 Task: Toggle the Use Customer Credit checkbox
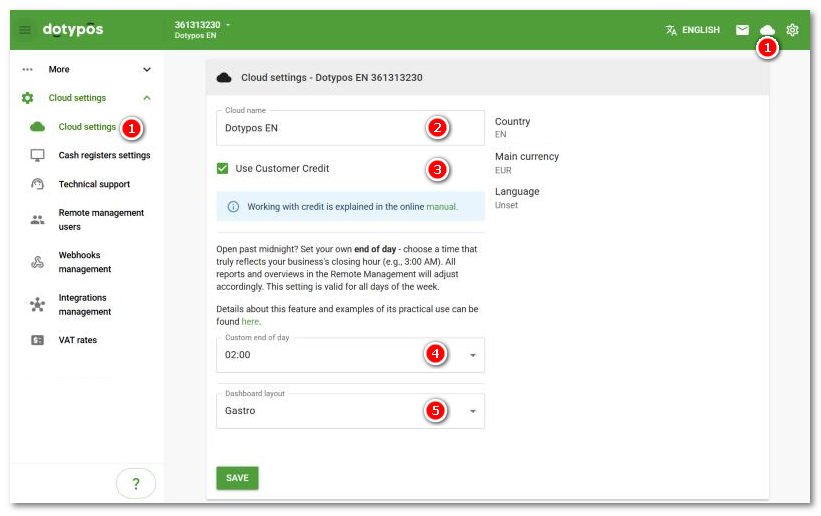223,168
